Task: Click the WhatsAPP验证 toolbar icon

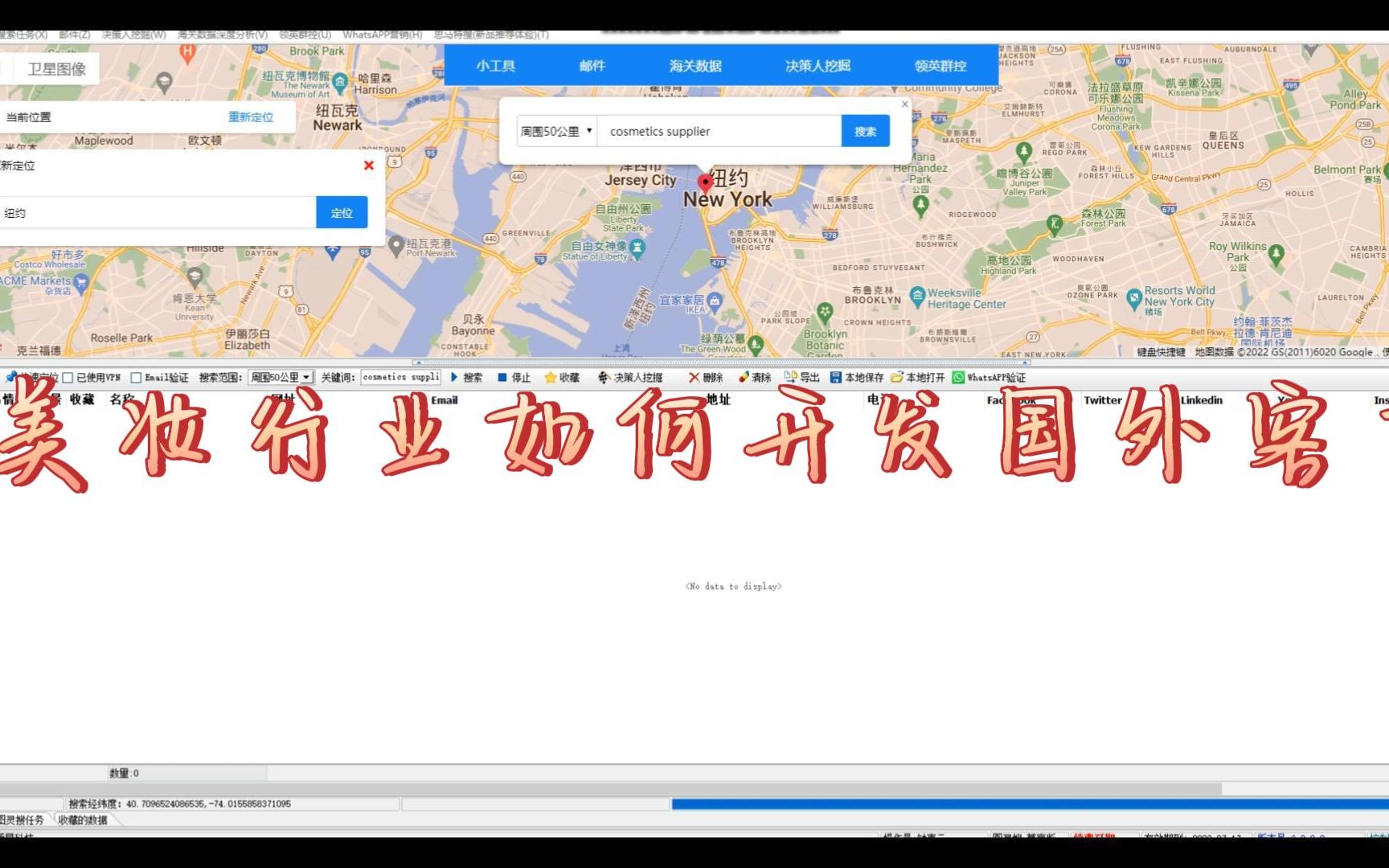Action: tap(958, 377)
